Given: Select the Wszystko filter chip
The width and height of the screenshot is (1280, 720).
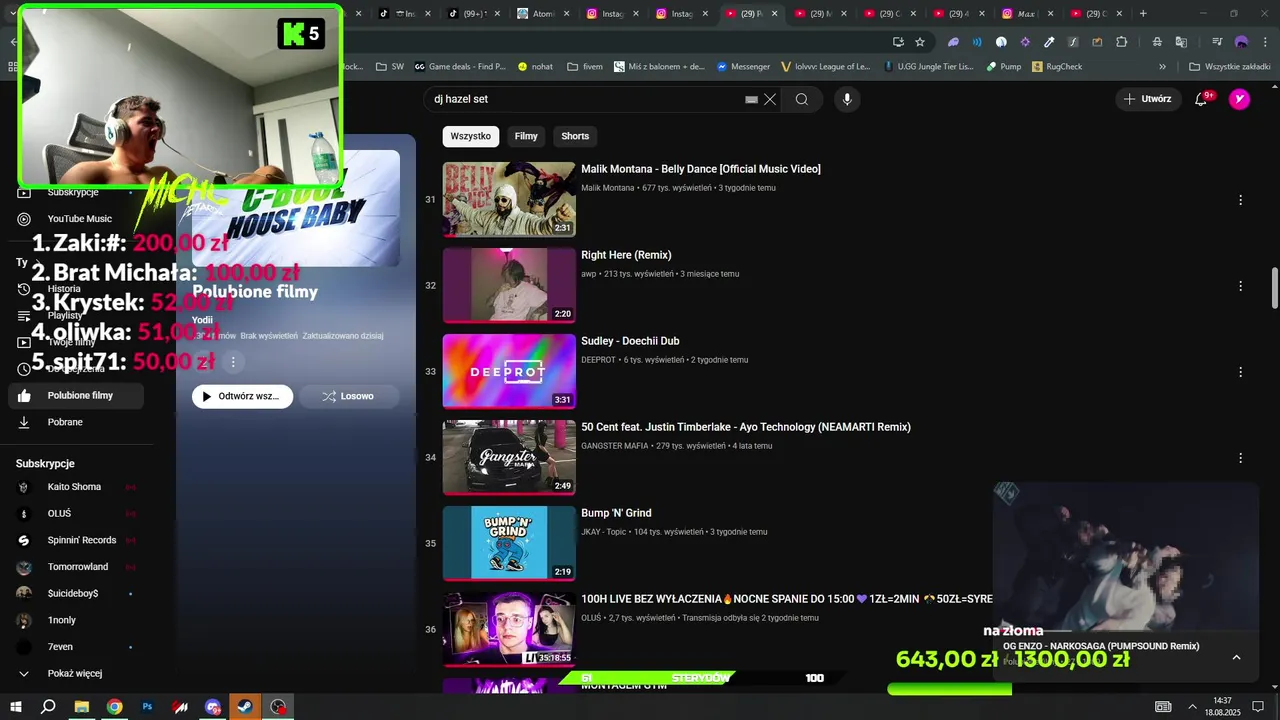Looking at the screenshot, I should coord(470,136).
